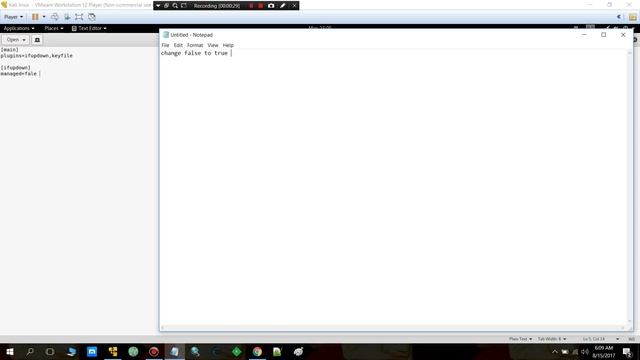Image resolution: width=640 pixels, height=360 pixels.
Task: Open Task View on the taskbar
Action: 50,351
